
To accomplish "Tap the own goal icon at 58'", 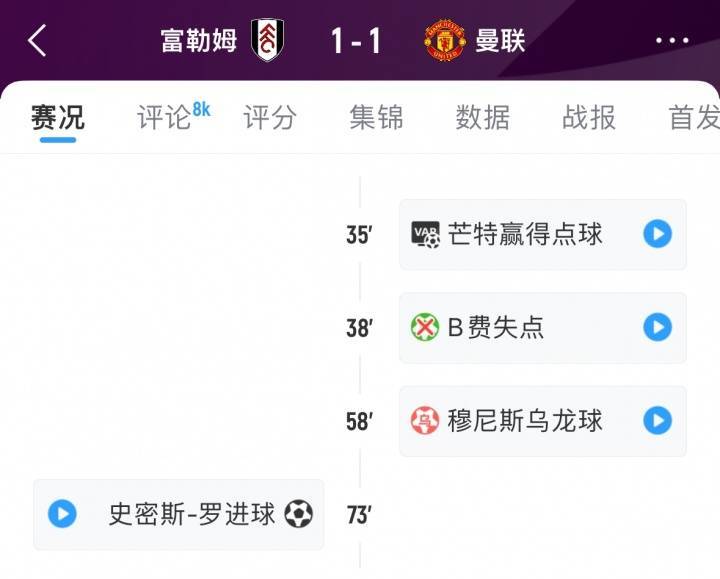I will (425, 421).
